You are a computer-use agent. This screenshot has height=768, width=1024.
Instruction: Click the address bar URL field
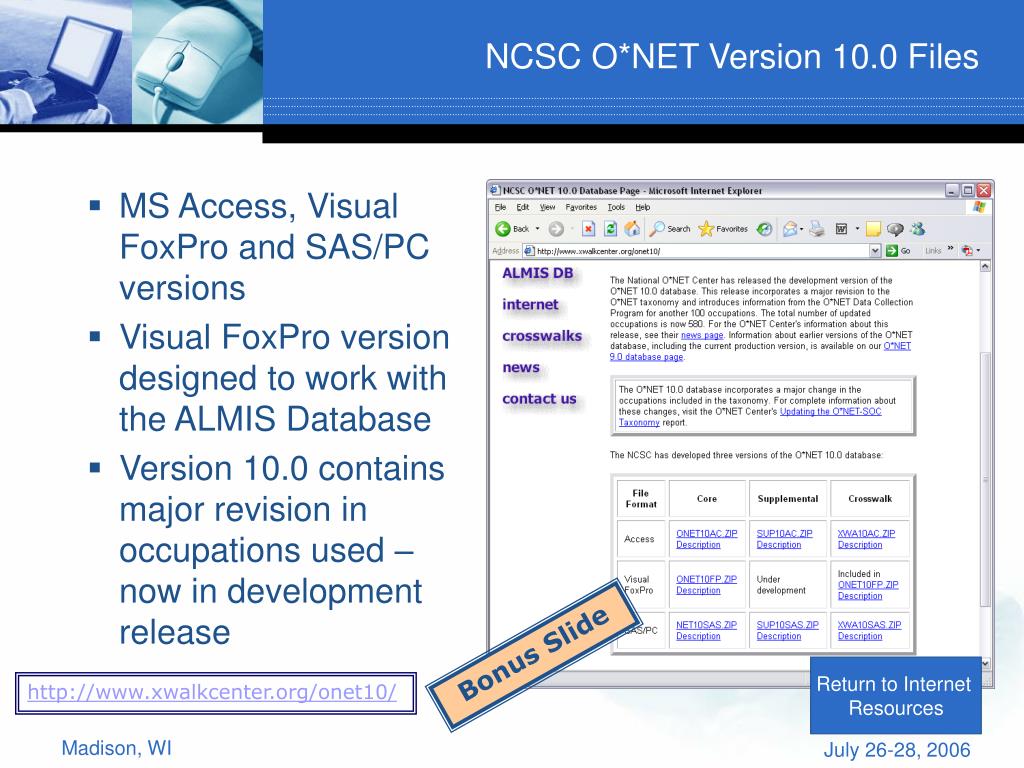[702, 251]
